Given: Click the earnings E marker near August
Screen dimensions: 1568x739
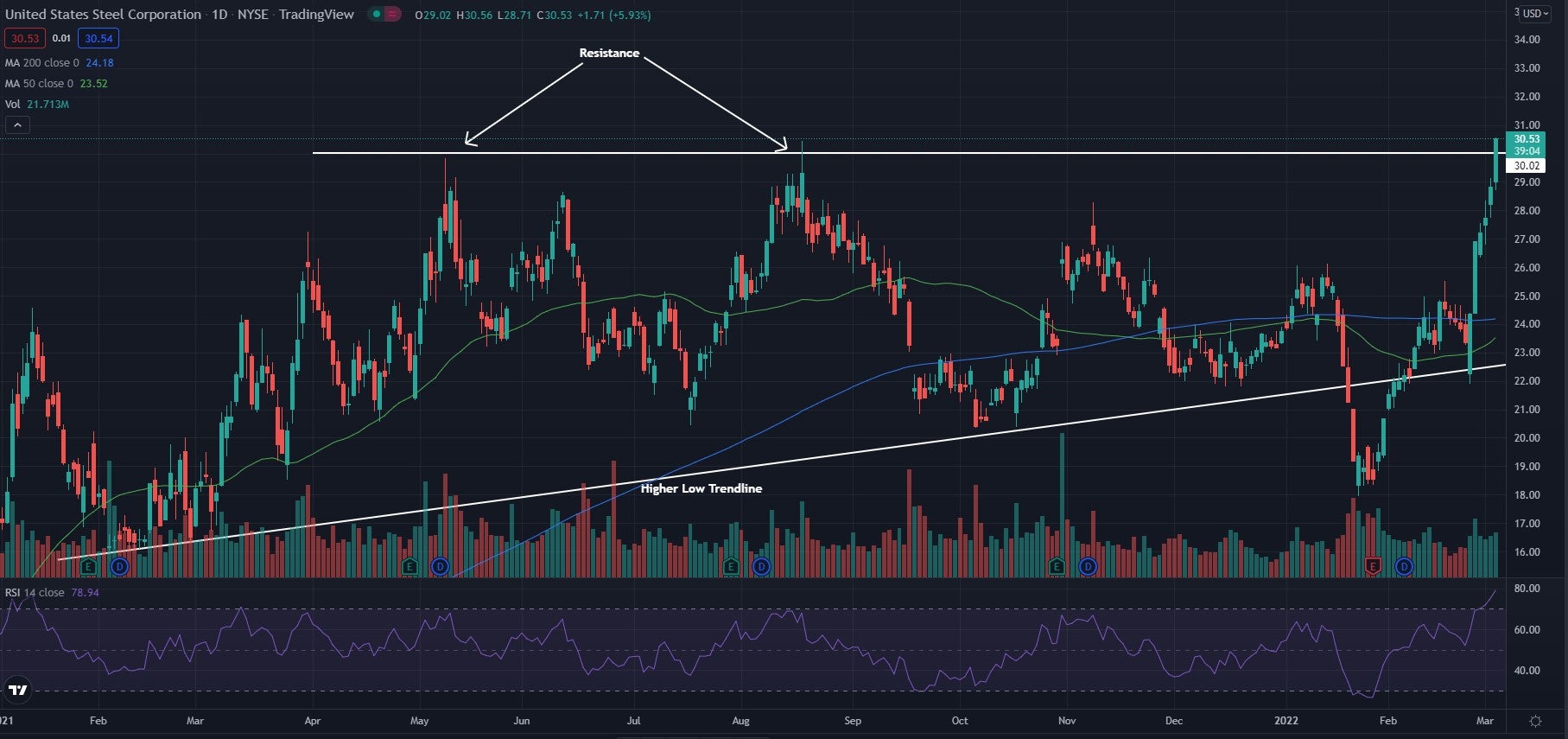Looking at the screenshot, I should point(731,567).
